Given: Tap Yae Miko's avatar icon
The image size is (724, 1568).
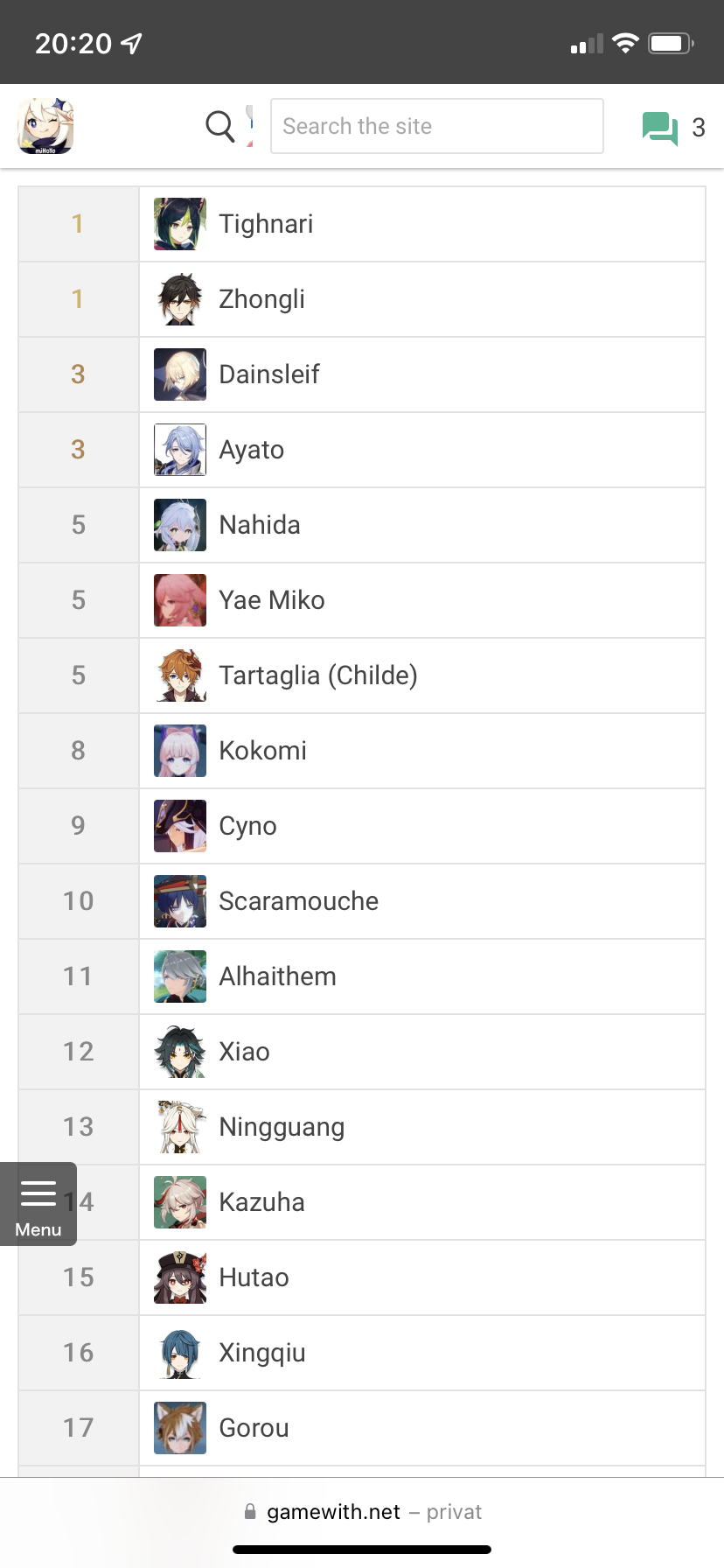Looking at the screenshot, I should 180,600.
